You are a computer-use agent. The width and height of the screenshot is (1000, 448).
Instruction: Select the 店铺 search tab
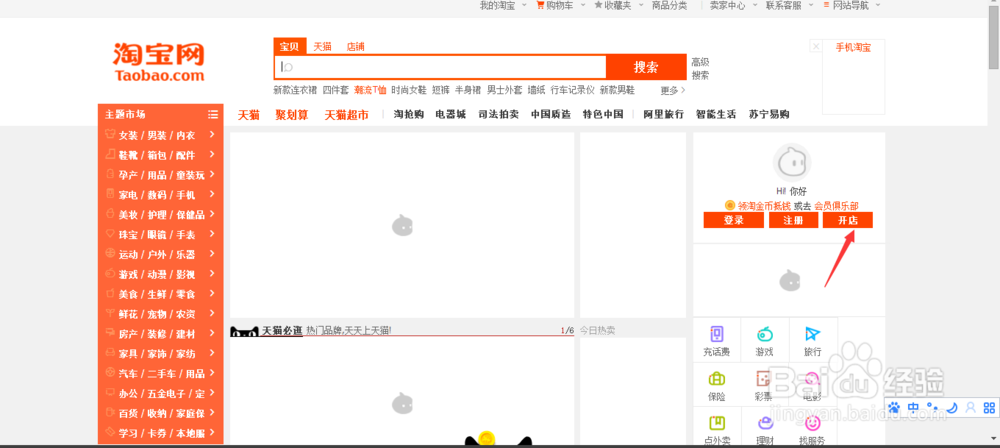[x=355, y=47]
